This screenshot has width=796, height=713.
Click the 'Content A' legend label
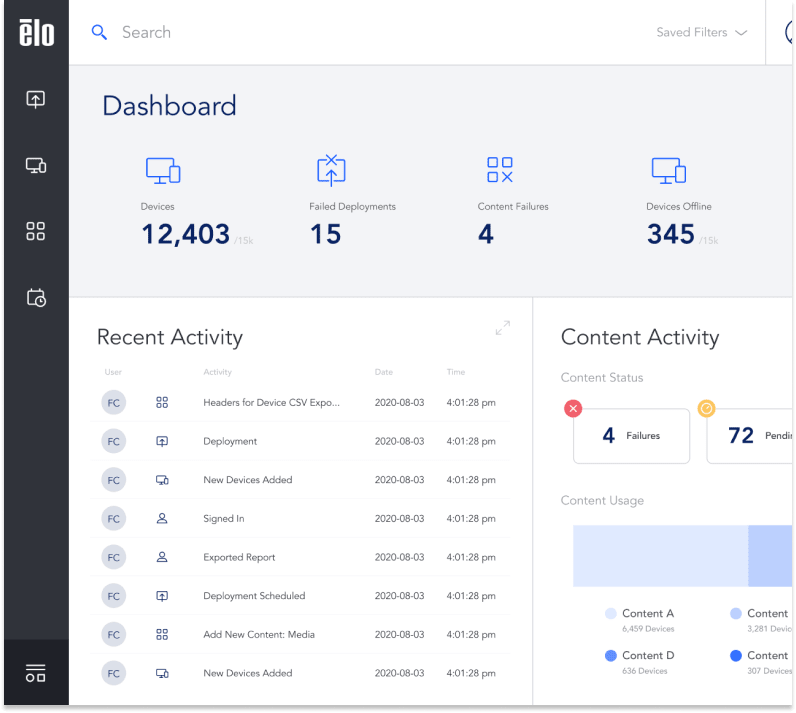pyautogui.click(x=648, y=614)
